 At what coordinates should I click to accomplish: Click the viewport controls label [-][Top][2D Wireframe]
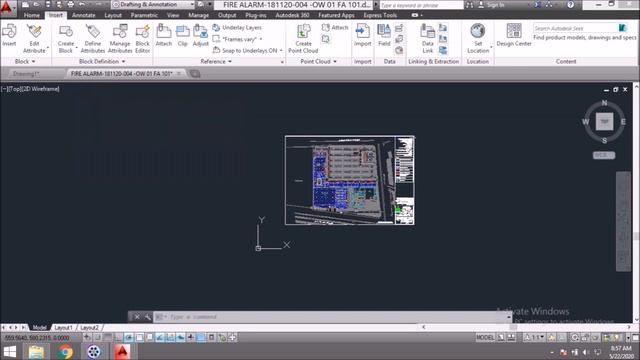[30, 89]
